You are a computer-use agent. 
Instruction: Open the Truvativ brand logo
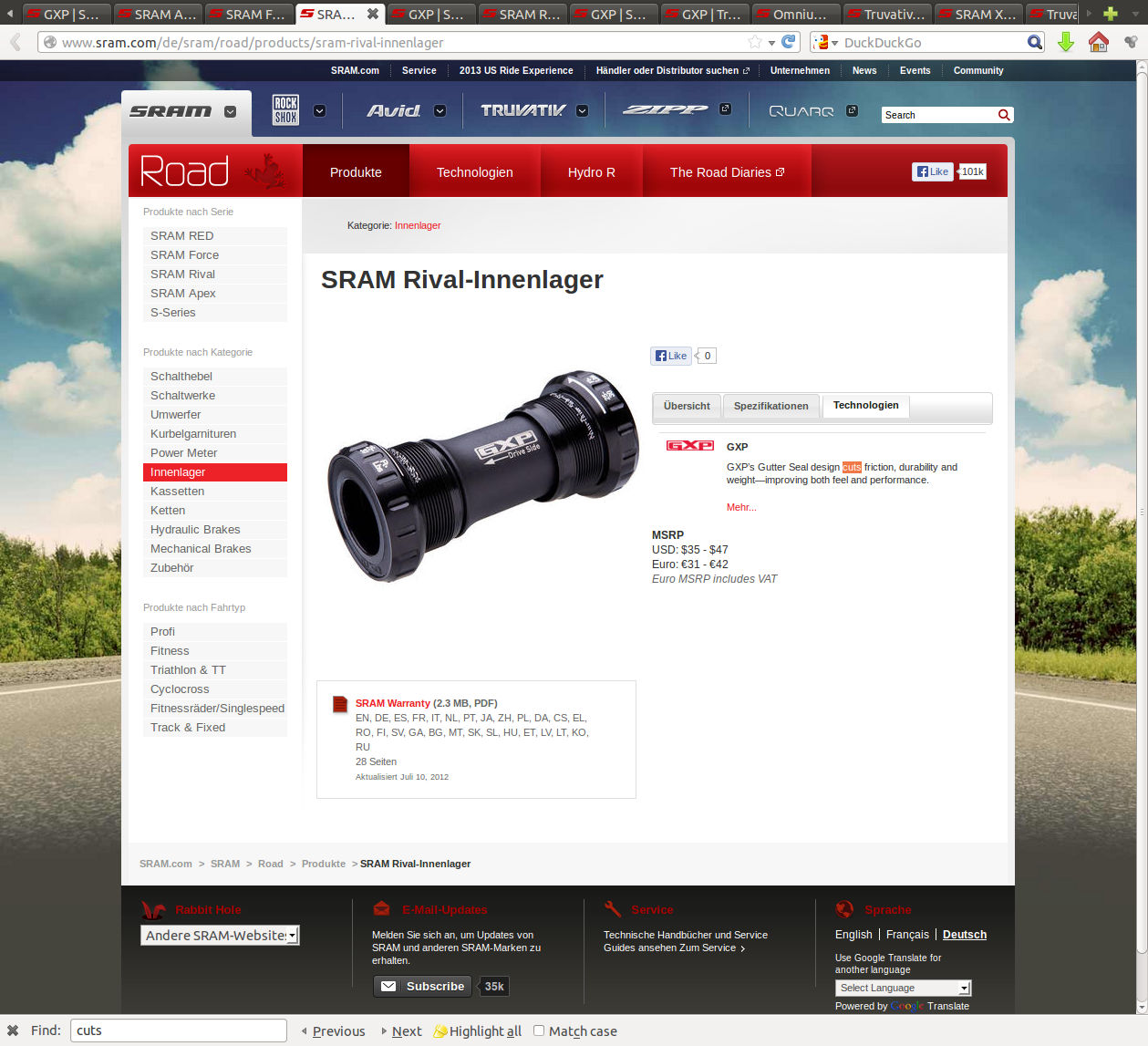(x=522, y=110)
